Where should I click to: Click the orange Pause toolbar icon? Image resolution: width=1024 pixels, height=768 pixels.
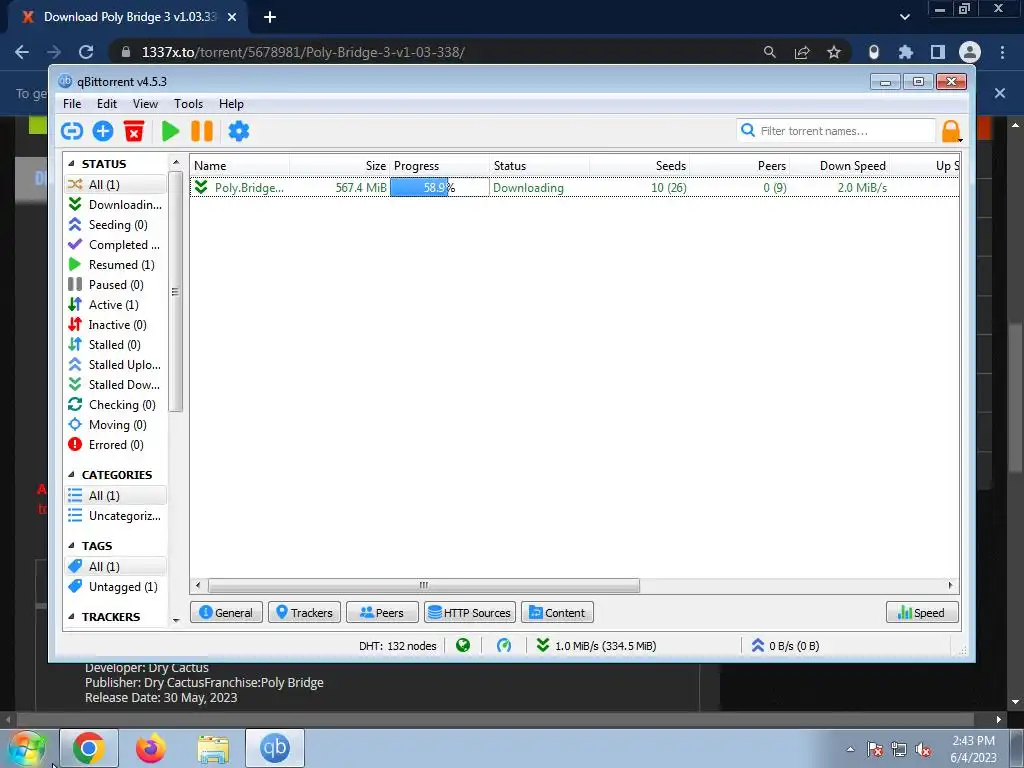[x=202, y=131]
